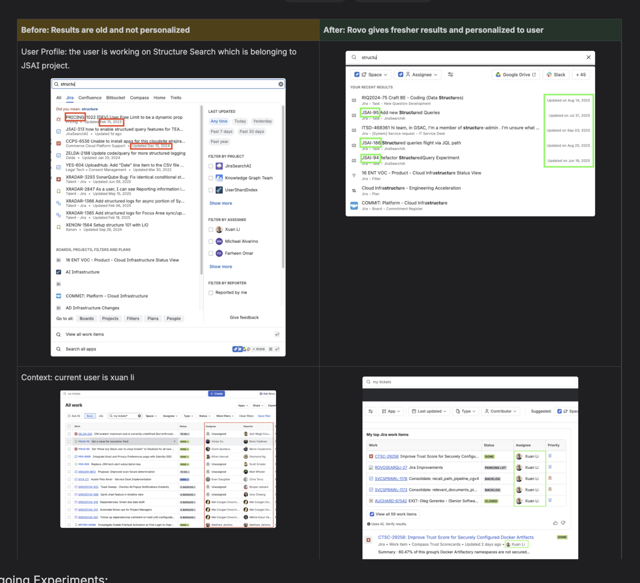The width and height of the screenshot is (640, 583).
Task: Select the 'Today' last-updated filter
Action: point(240,121)
